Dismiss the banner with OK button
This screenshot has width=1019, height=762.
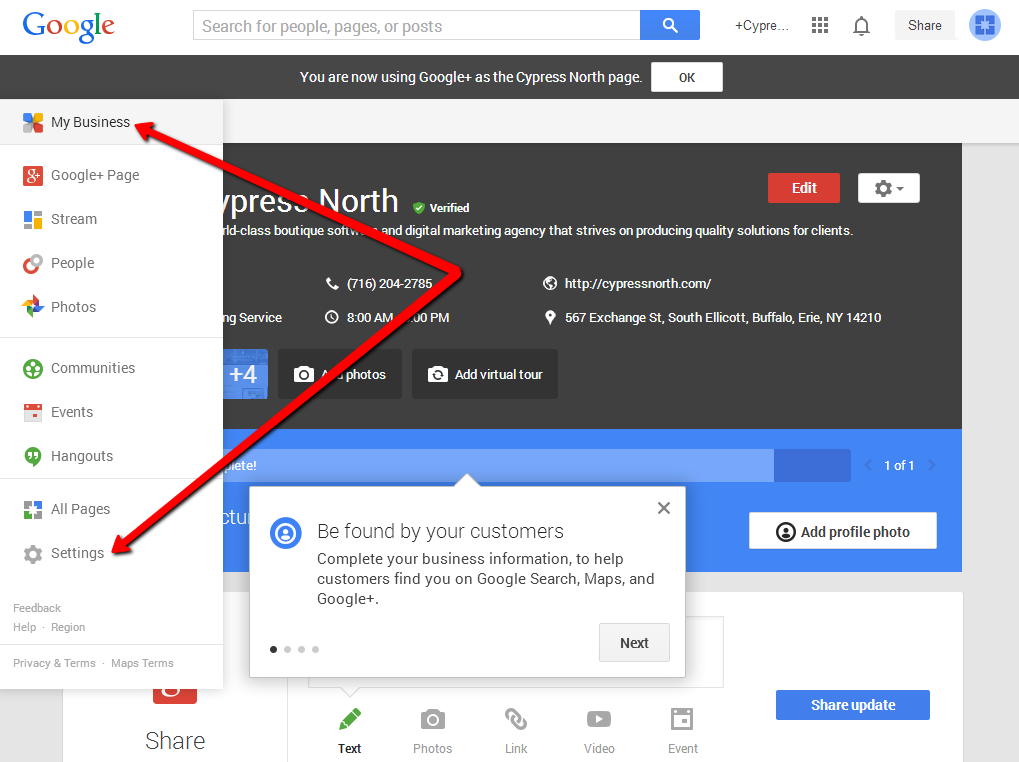point(687,77)
